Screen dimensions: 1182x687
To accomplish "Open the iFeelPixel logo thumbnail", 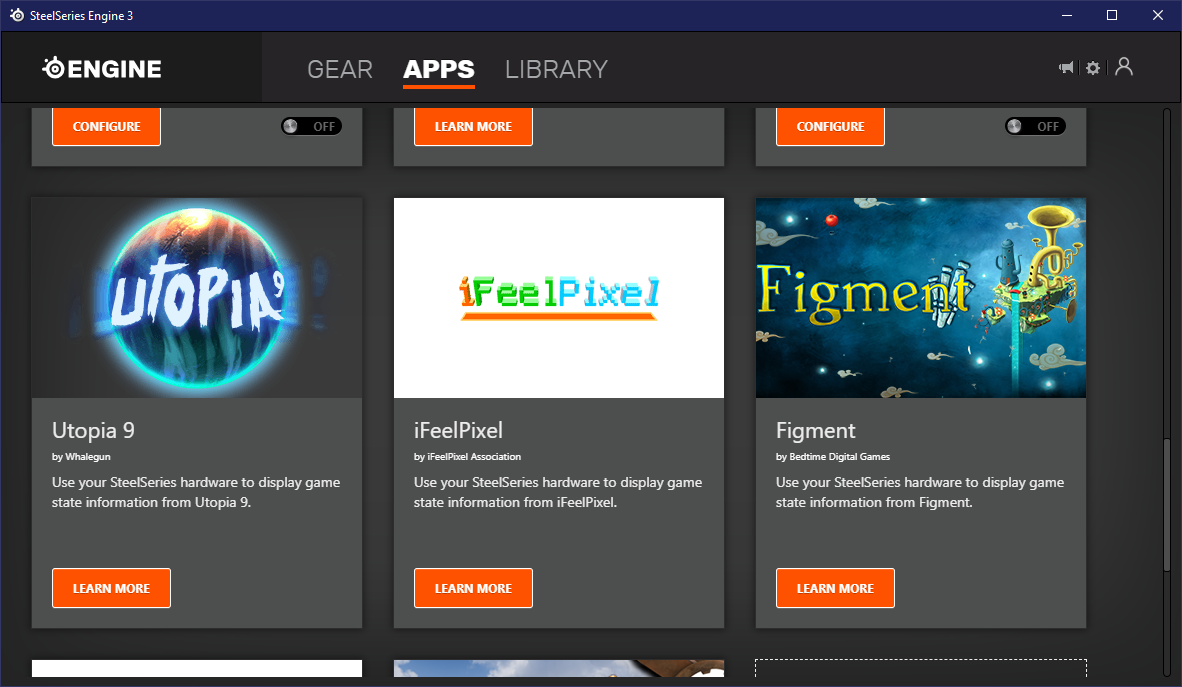I will click(559, 298).
